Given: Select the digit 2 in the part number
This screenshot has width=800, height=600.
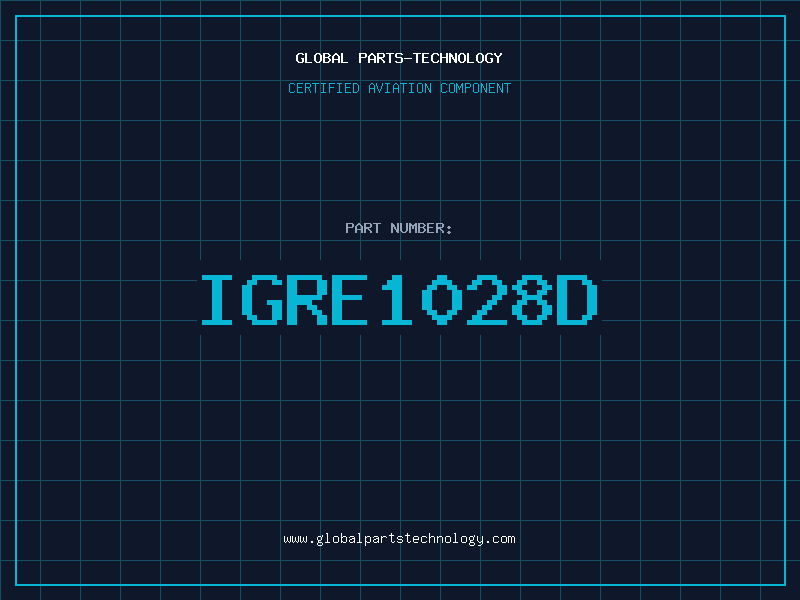Looking at the screenshot, I should tap(487, 300).
